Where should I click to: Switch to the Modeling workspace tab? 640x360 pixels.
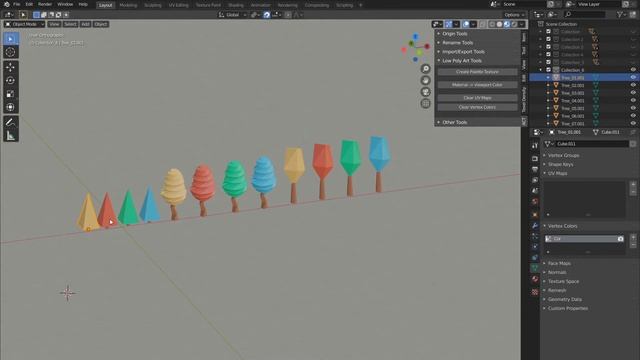point(128,5)
